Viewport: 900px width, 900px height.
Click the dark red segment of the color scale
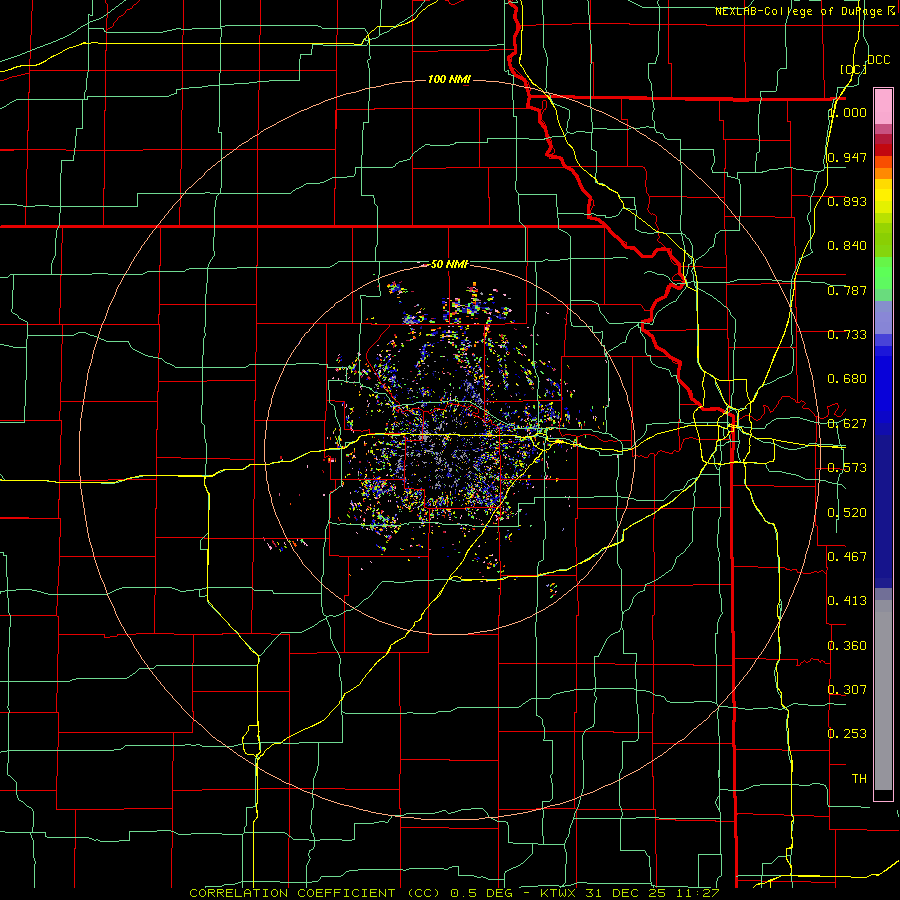[883, 150]
